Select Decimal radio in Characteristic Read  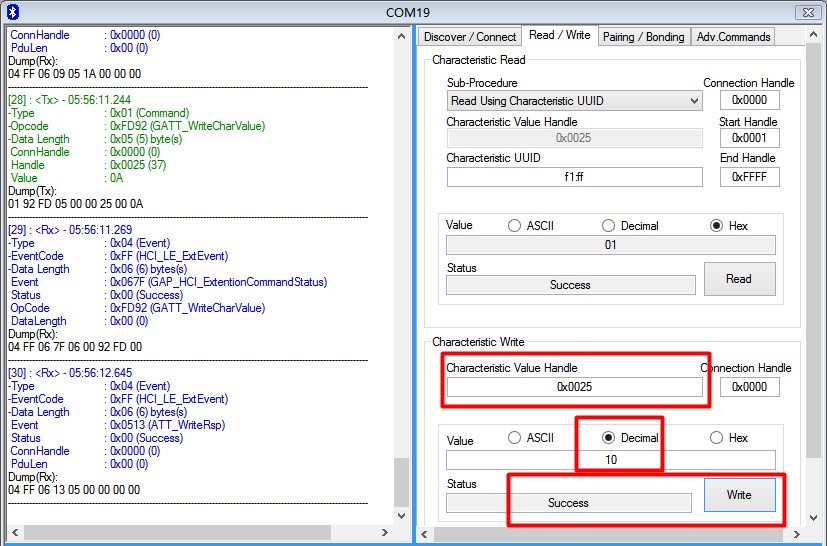click(x=608, y=226)
